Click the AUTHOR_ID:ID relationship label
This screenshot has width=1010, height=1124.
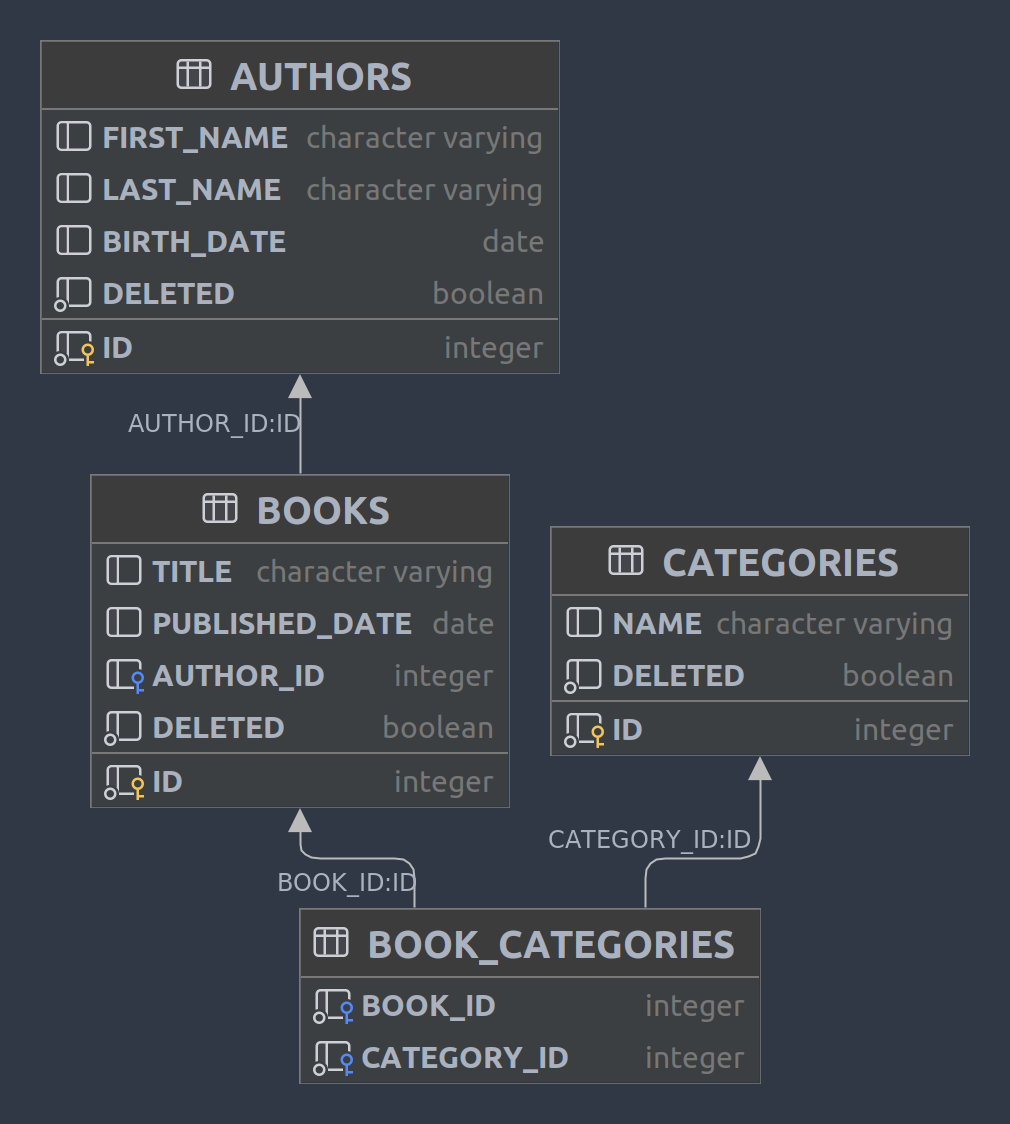pyautogui.click(x=213, y=423)
